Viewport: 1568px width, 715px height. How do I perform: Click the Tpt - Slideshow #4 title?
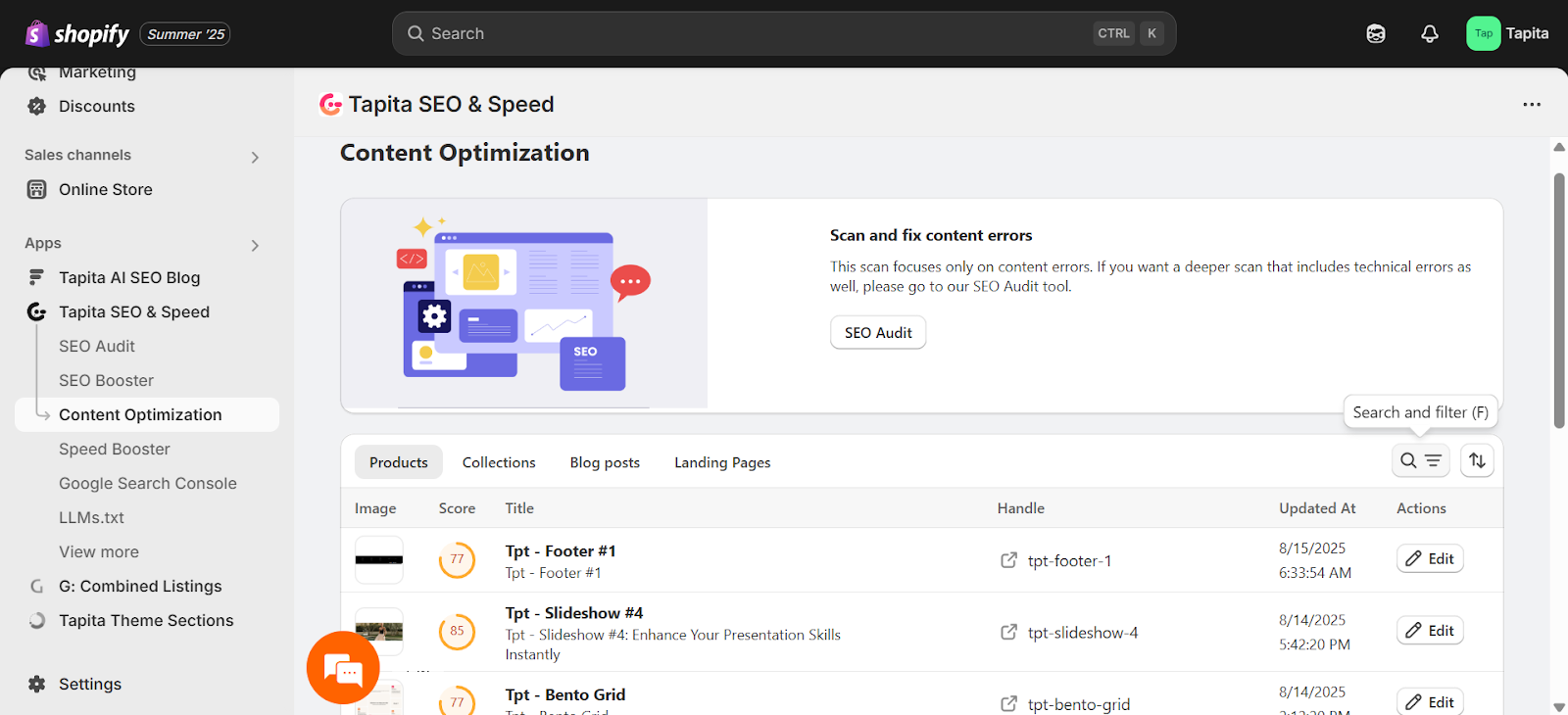[x=574, y=613]
